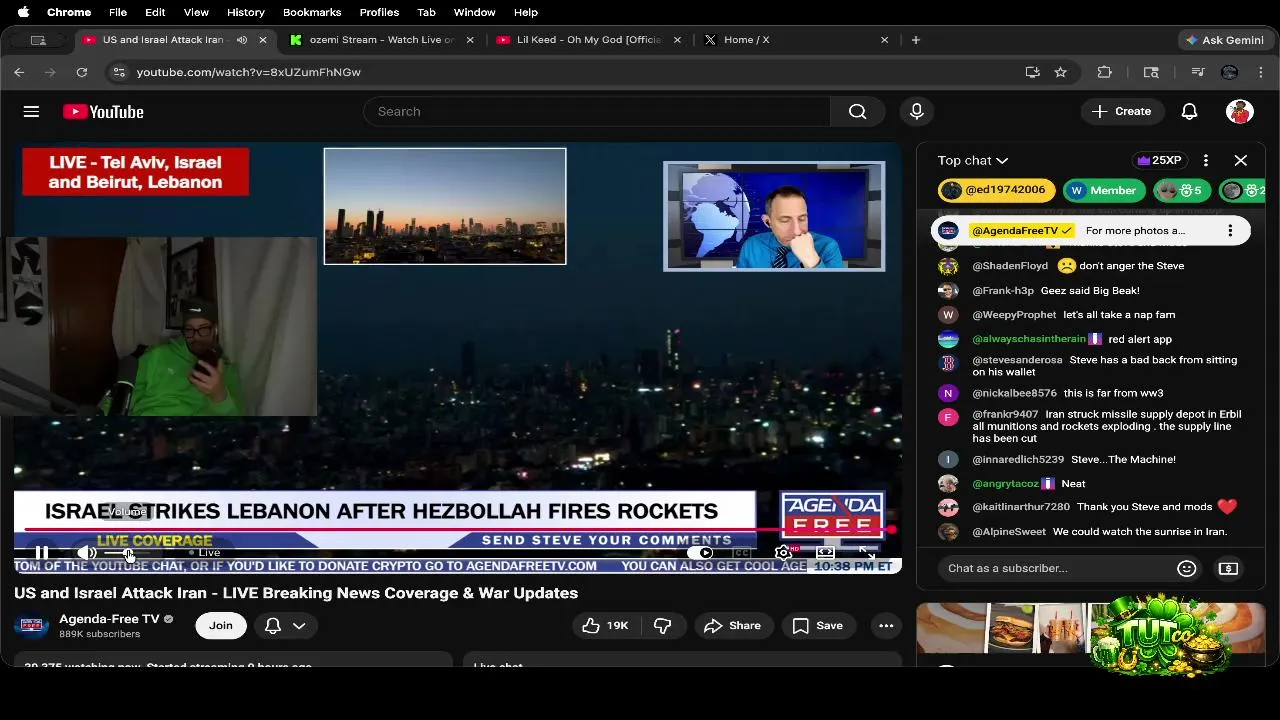Open the green Member chip
Screen dimensions: 1280x720
click(1104, 190)
